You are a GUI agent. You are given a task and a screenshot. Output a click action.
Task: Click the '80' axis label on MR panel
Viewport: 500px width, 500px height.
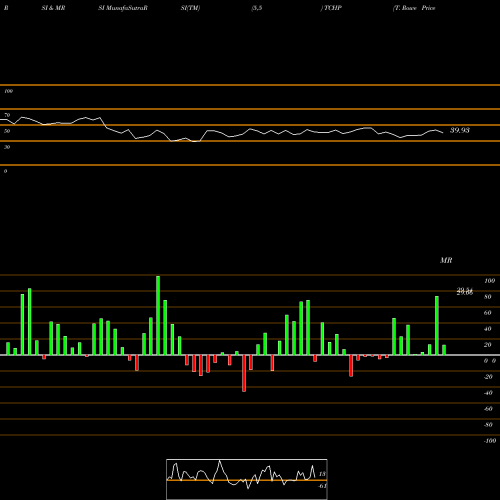click(487, 297)
